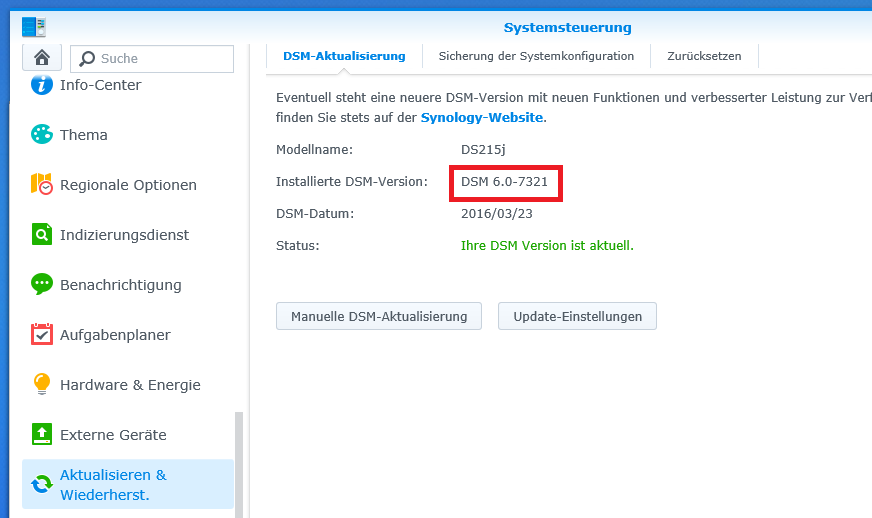The width and height of the screenshot is (872, 518).
Task: Switch to Zurücksetzen tab
Action: click(704, 56)
